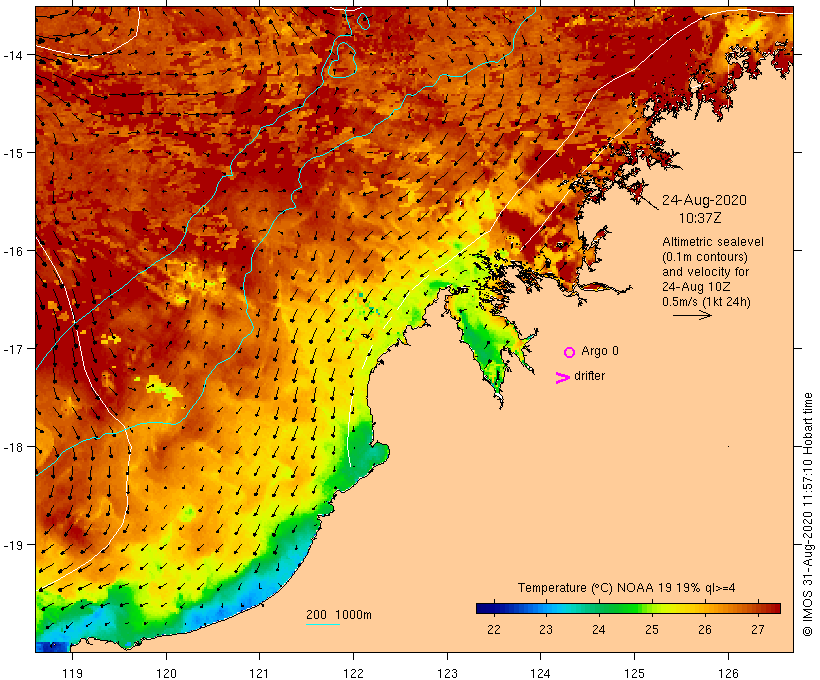Click the 'Altimetric sealevel' text line
Viewport: 820px width, 680px height.
(x=713, y=242)
